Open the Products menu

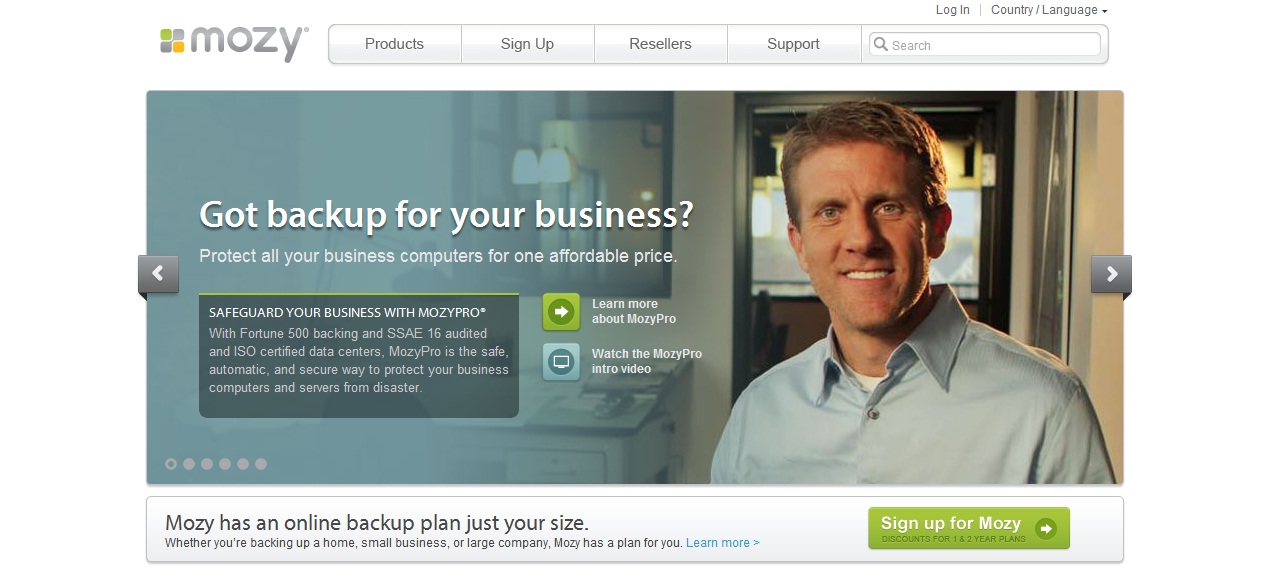394,44
